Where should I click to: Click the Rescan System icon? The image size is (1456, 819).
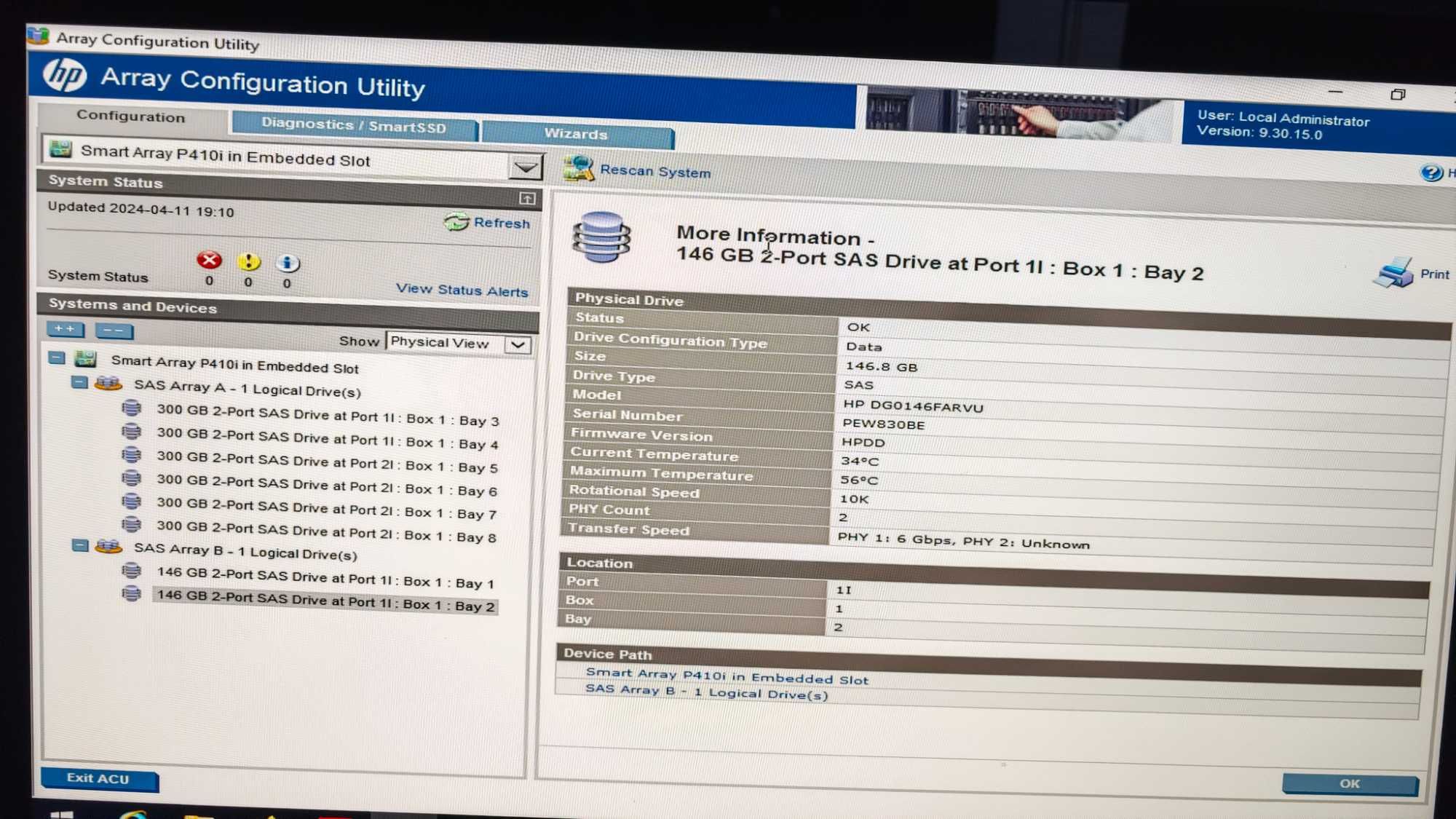[578, 168]
